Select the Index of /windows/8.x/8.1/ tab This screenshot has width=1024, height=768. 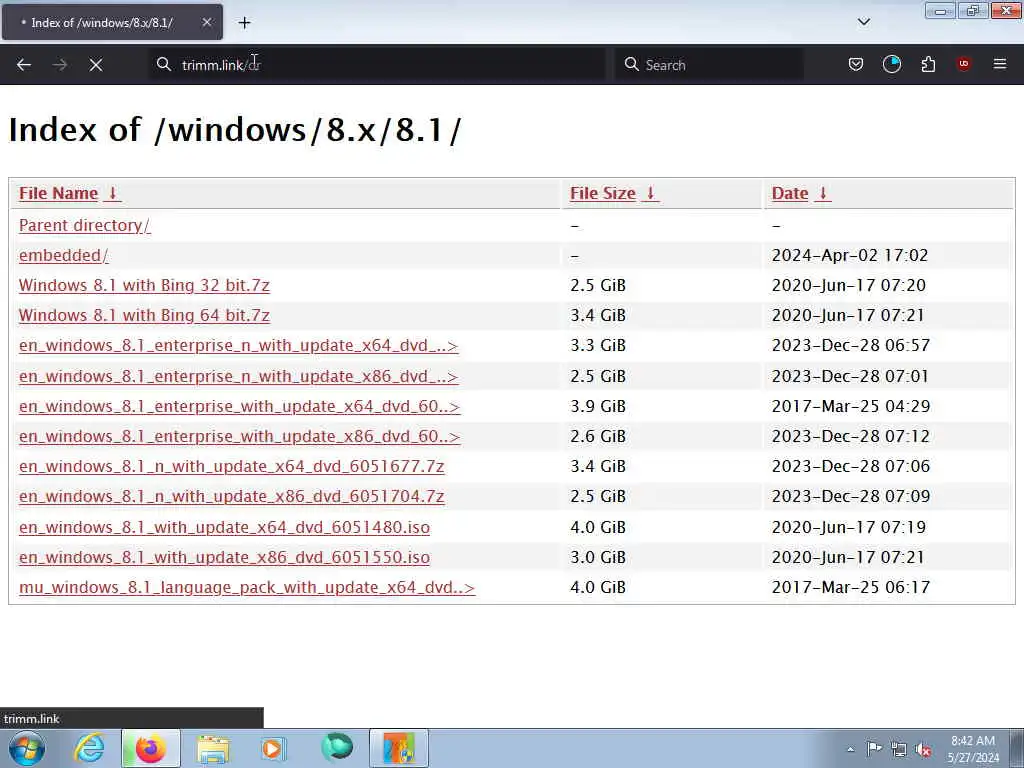coord(112,22)
